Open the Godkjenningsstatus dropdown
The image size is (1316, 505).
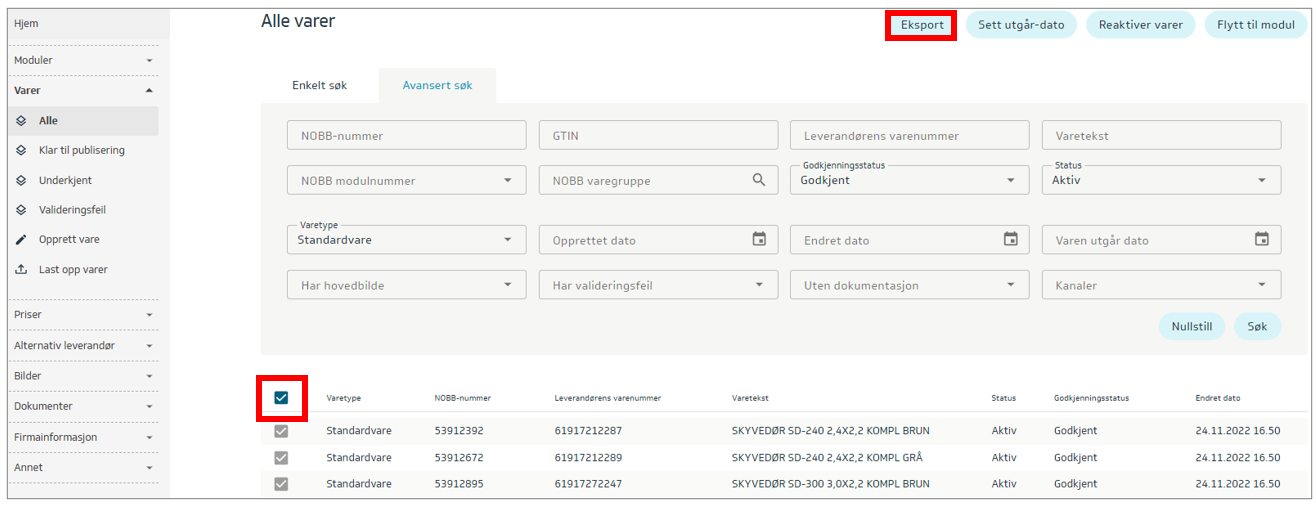pyautogui.click(x=908, y=181)
